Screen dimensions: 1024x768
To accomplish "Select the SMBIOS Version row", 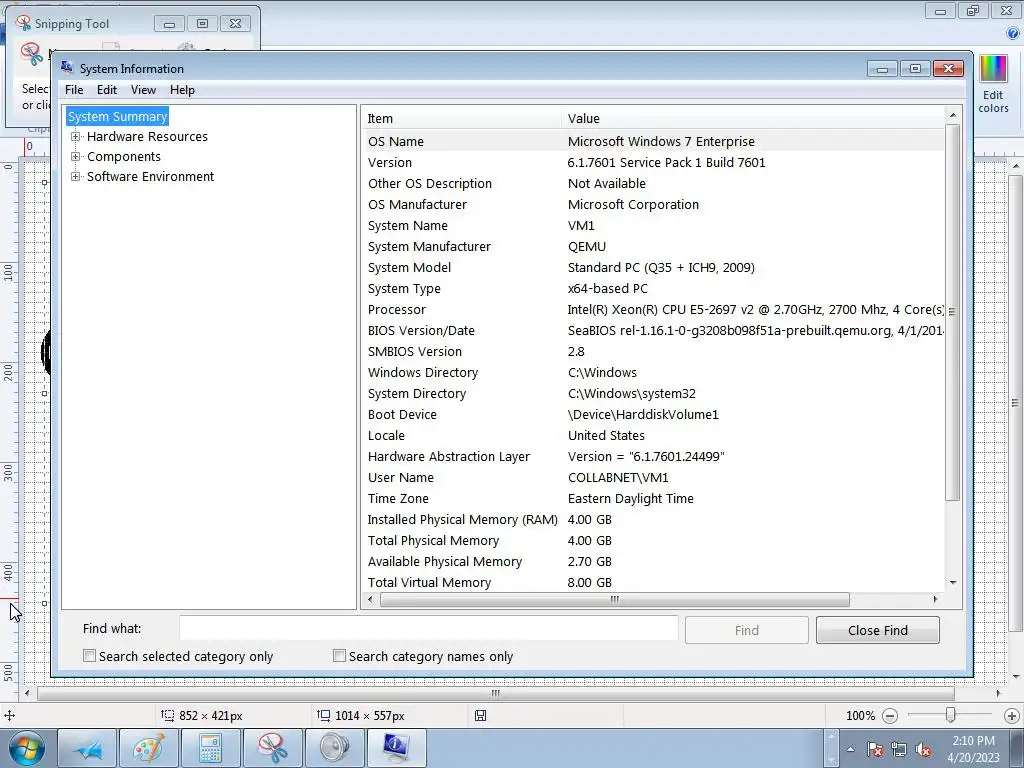I will click(x=653, y=351).
